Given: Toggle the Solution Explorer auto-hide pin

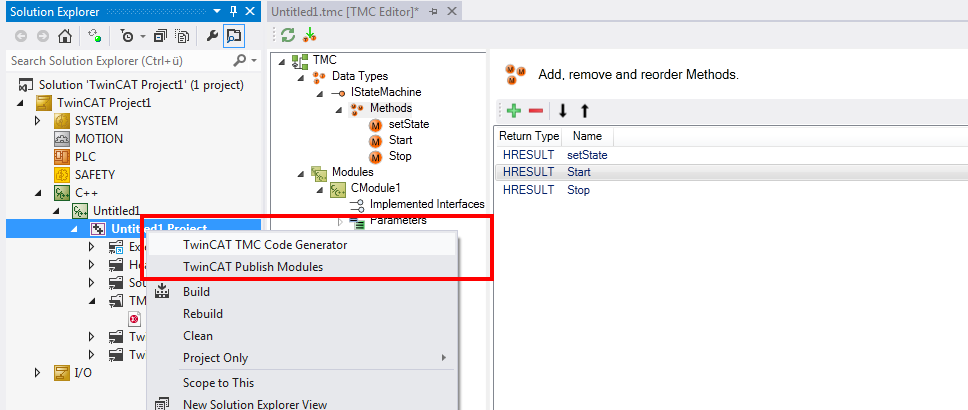Looking at the screenshot, I should coord(233,11).
